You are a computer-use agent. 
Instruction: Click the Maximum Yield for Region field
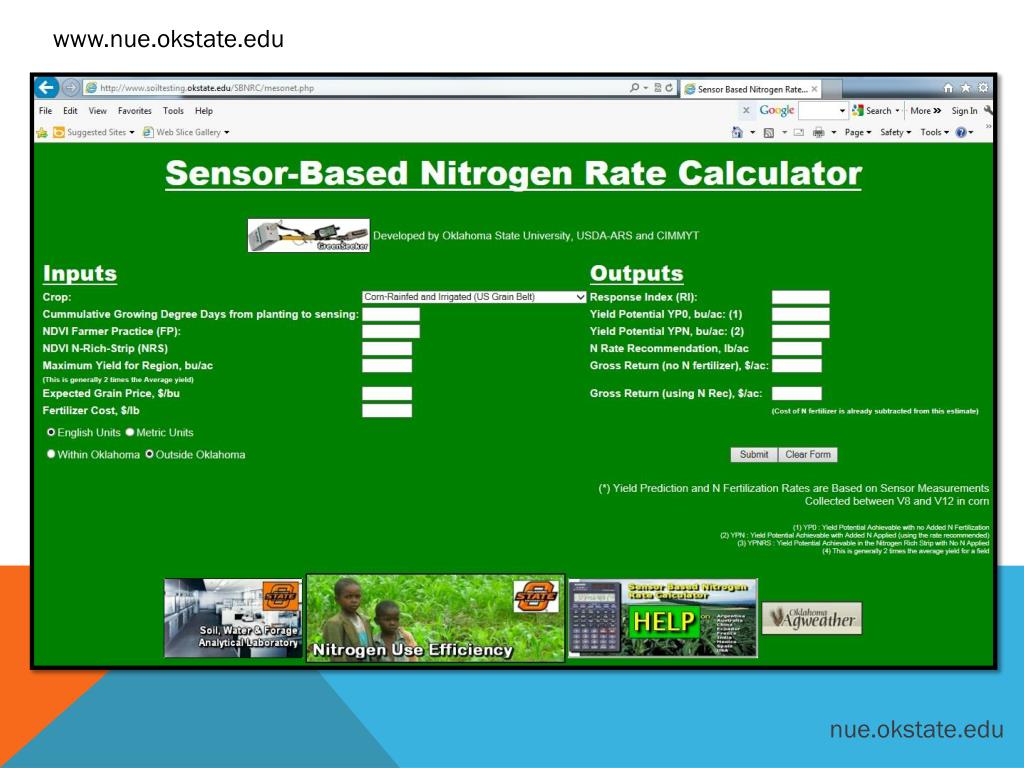click(x=387, y=365)
